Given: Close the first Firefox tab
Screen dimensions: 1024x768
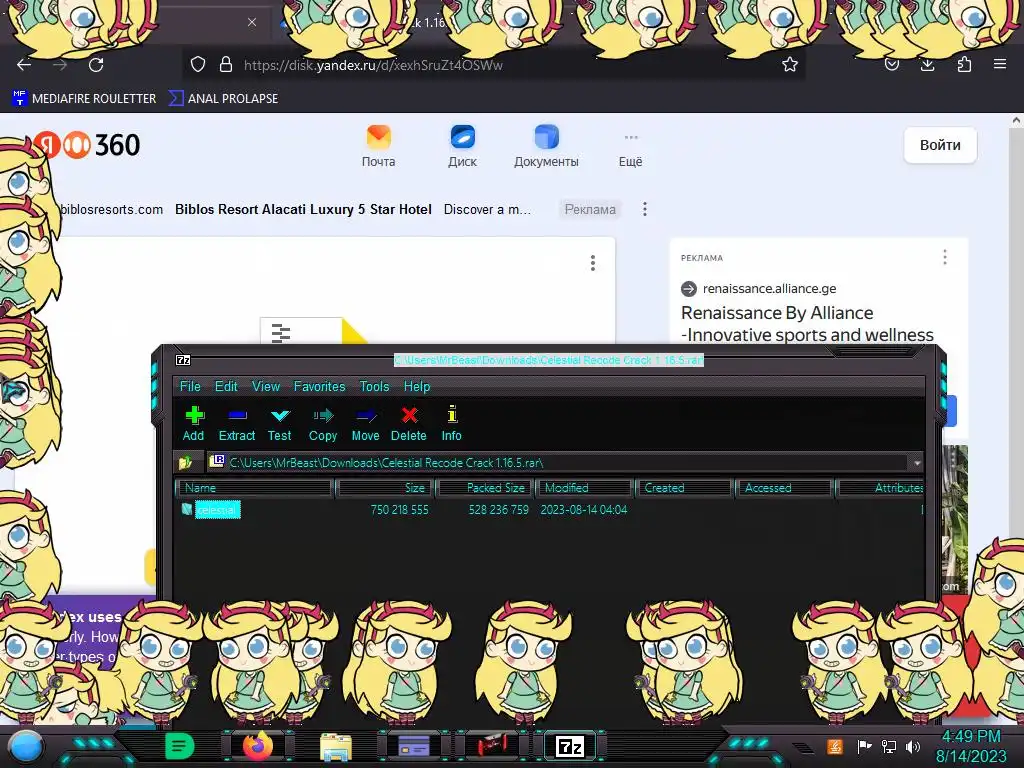Looking at the screenshot, I should tap(252, 22).
